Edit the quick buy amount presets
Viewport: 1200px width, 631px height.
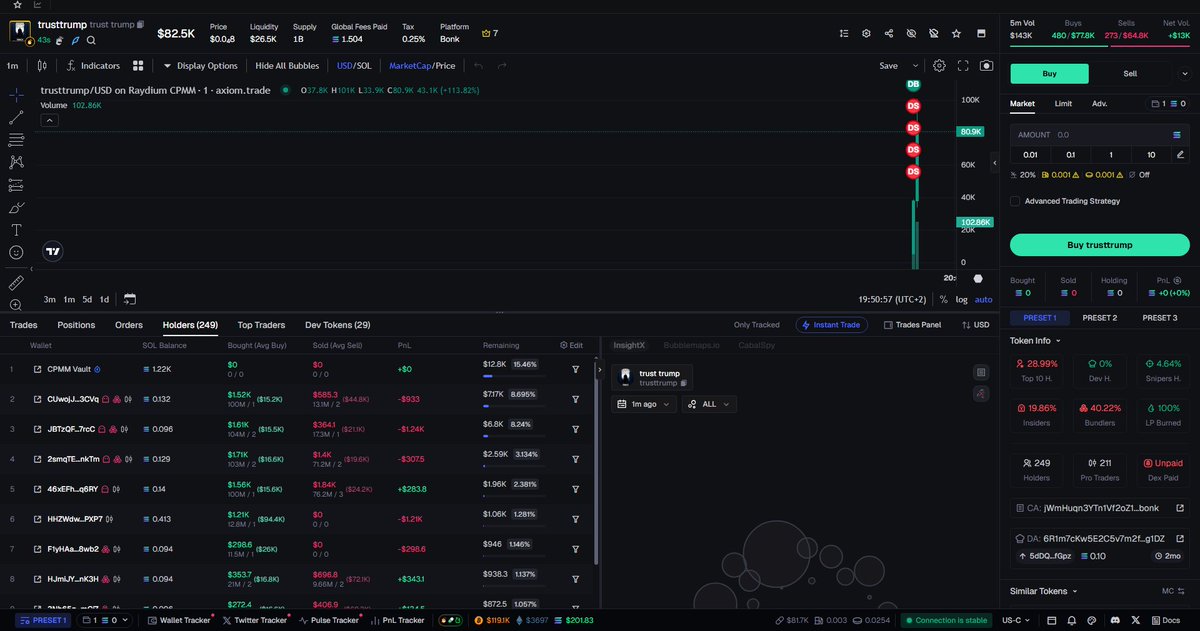pyautogui.click(x=1180, y=154)
